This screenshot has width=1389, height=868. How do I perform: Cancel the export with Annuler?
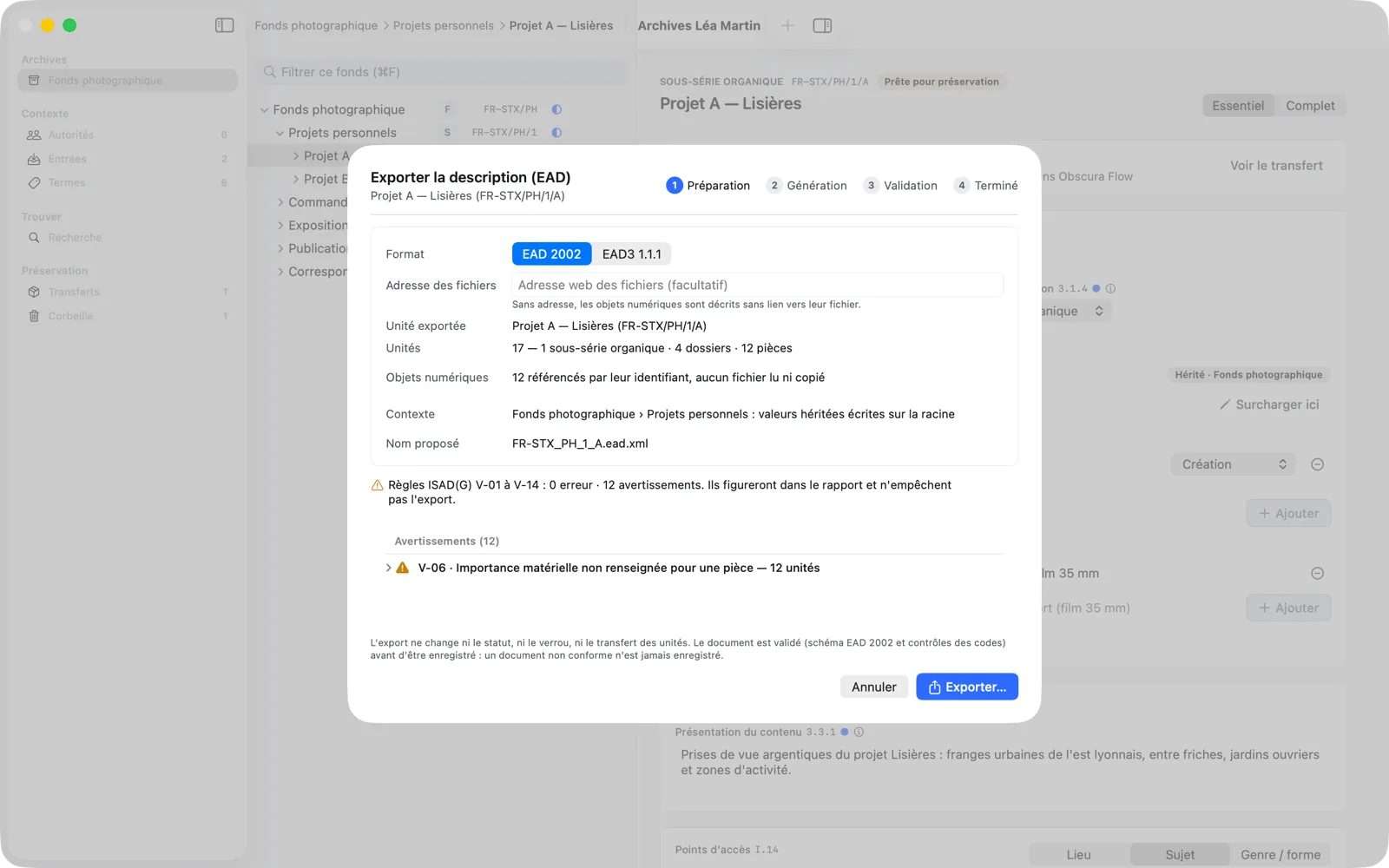pyautogui.click(x=873, y=687)
